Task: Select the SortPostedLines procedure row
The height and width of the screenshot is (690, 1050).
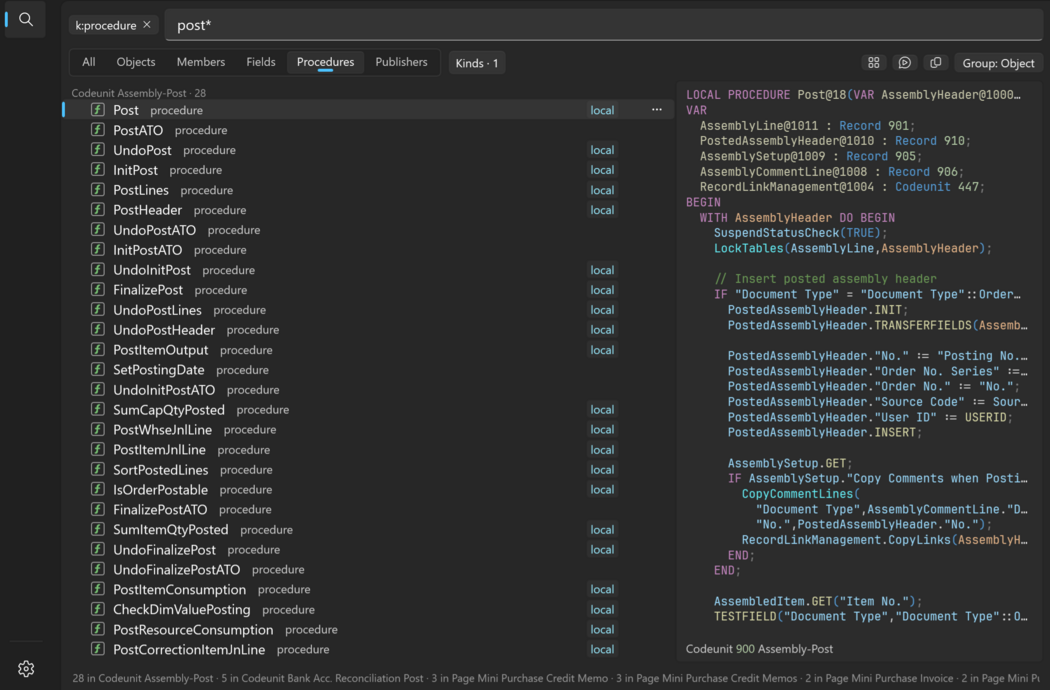Action: tap(368, 470)
